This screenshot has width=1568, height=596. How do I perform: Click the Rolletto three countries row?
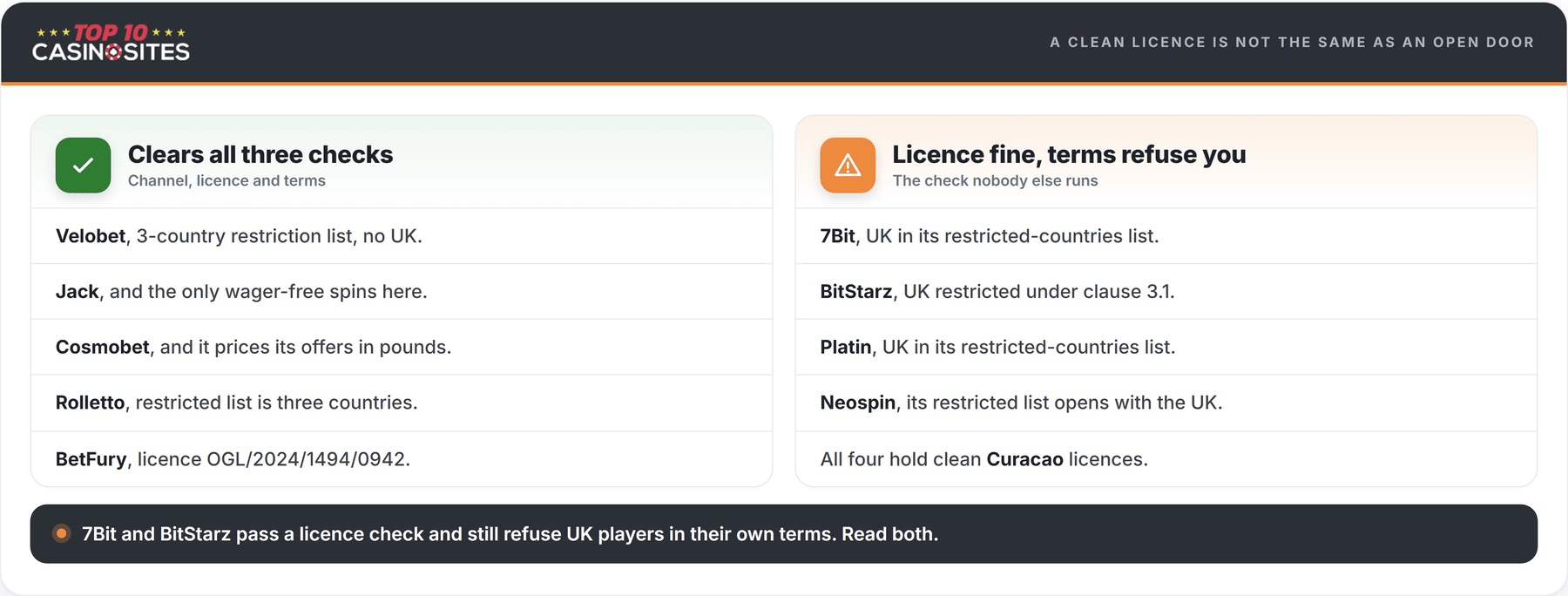(x=402, y=403)
